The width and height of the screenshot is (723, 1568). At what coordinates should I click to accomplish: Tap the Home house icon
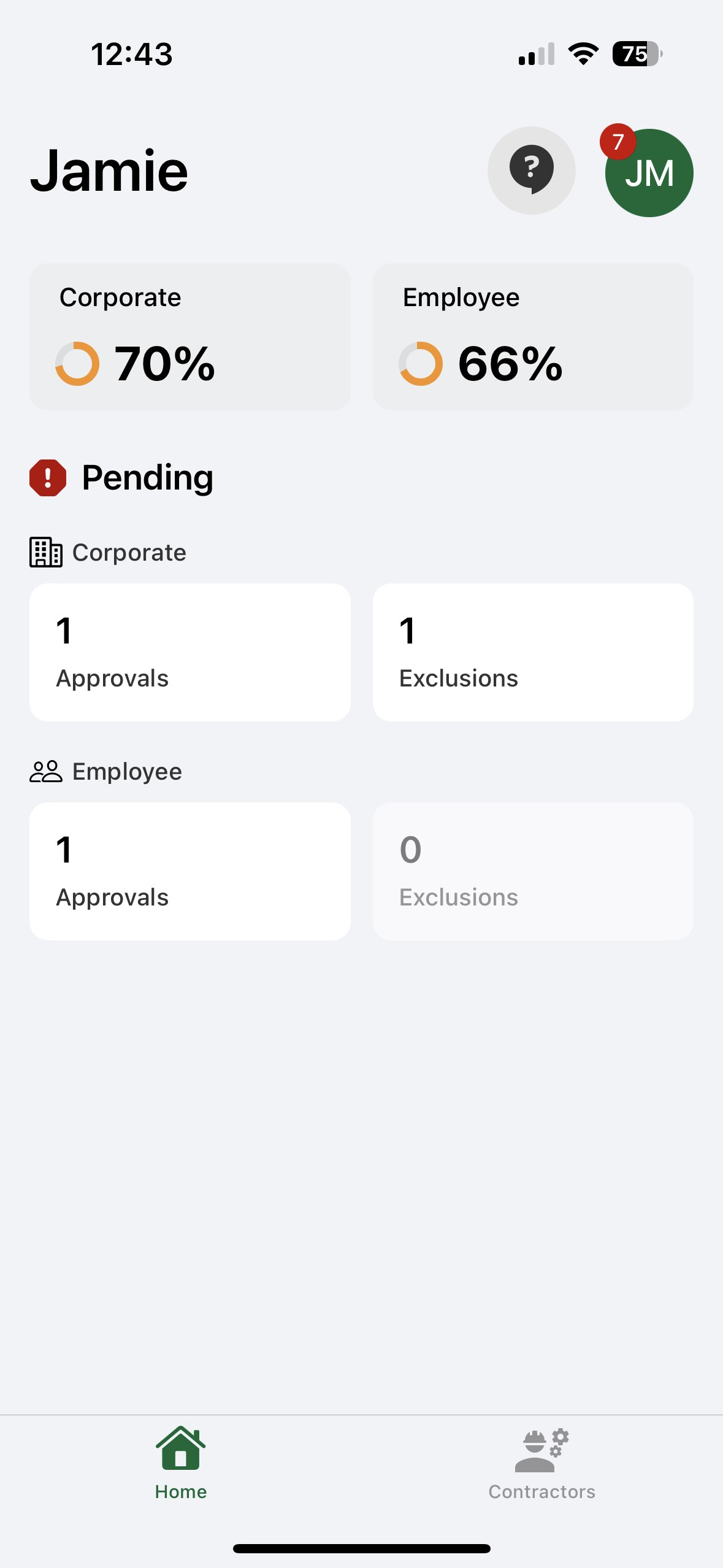180,1448
